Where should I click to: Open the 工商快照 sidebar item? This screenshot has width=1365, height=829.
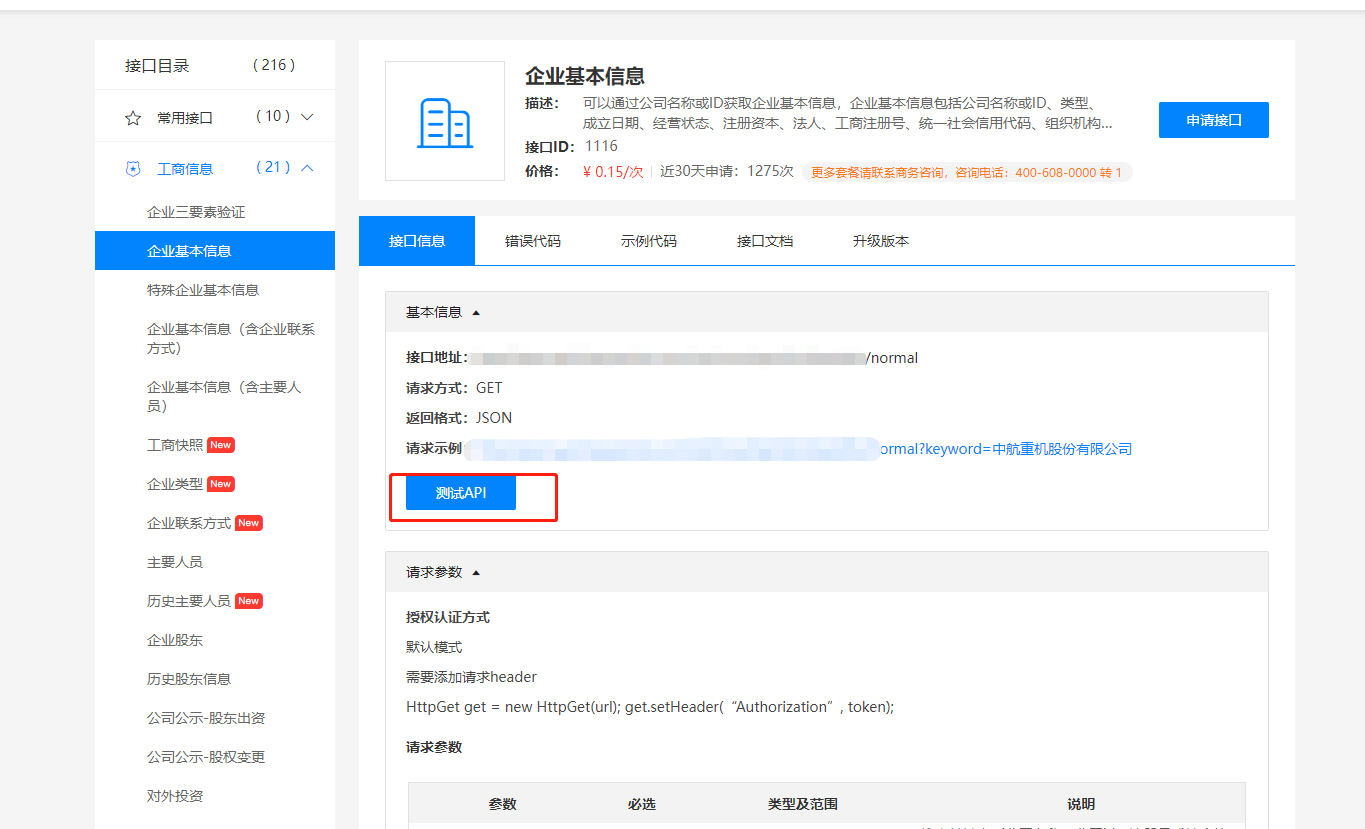tap(175, 445)
